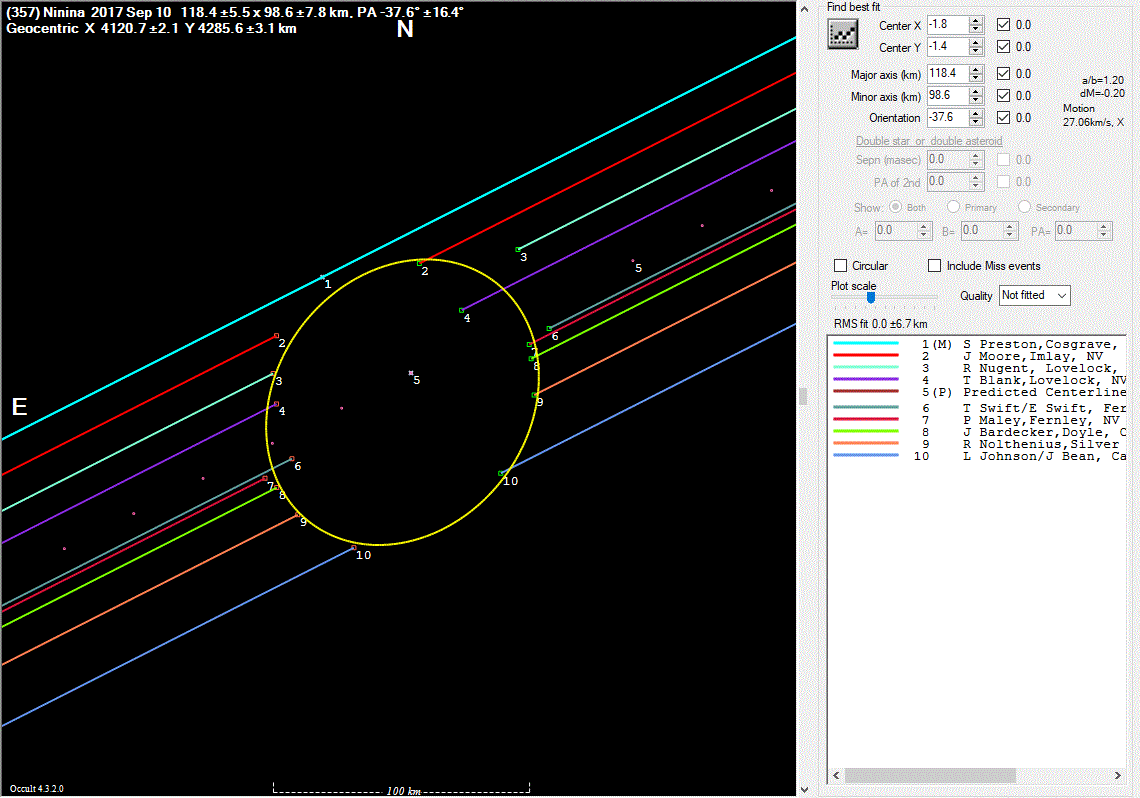Click the left arrow of the legend scrollbar
1140x798 pixels.
[836, 776]
